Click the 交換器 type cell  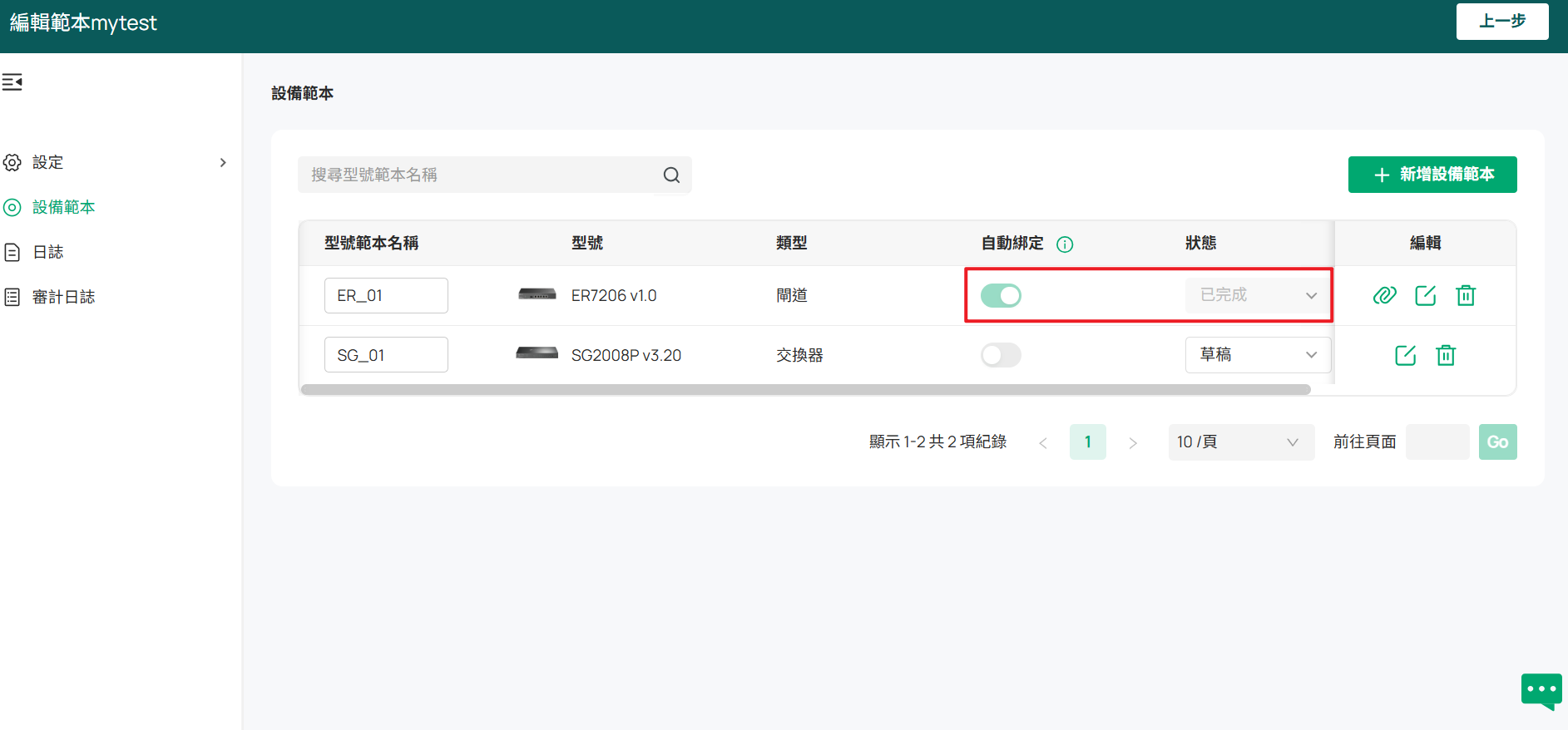pos(799,355)
